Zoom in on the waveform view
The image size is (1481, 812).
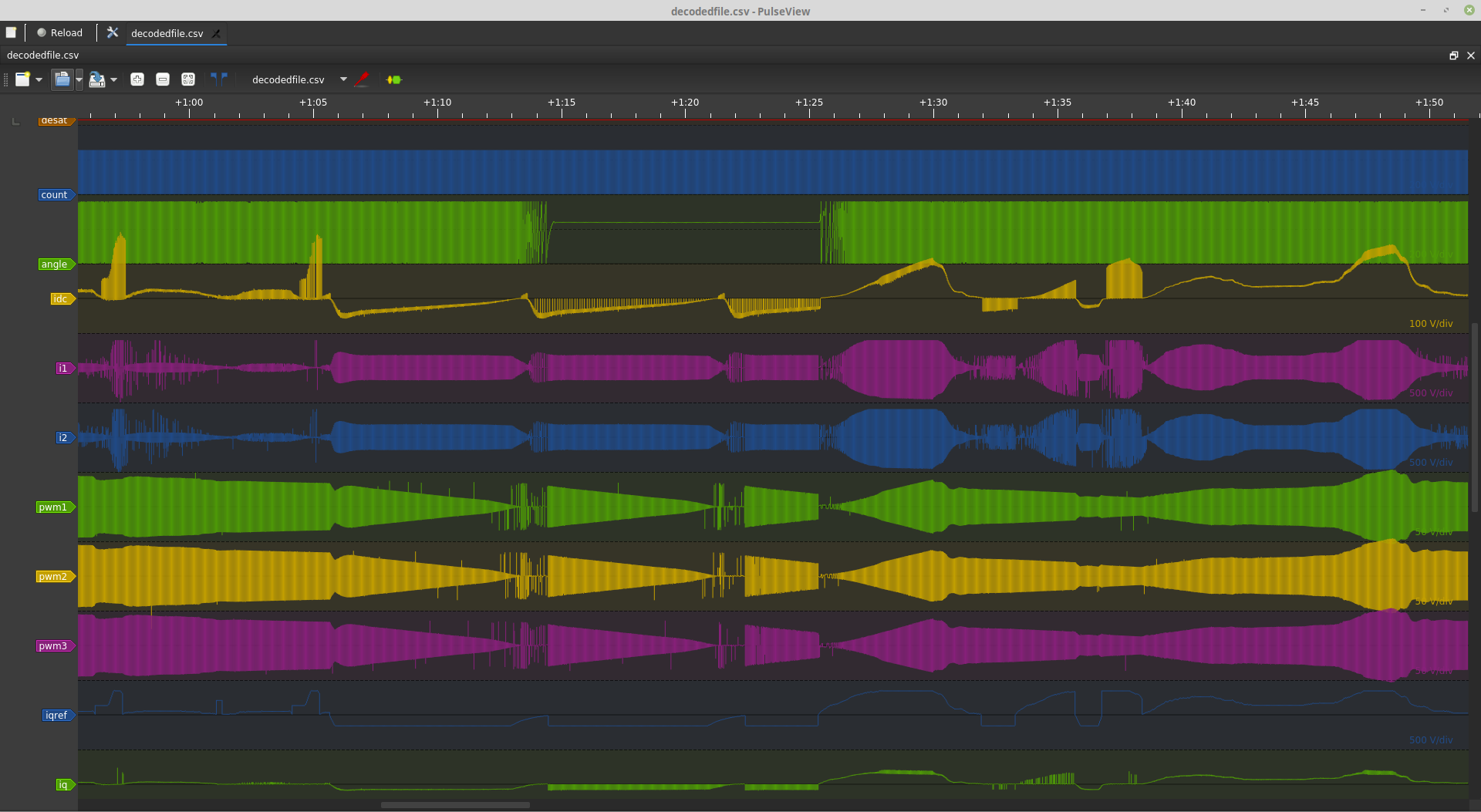[137, 79]
